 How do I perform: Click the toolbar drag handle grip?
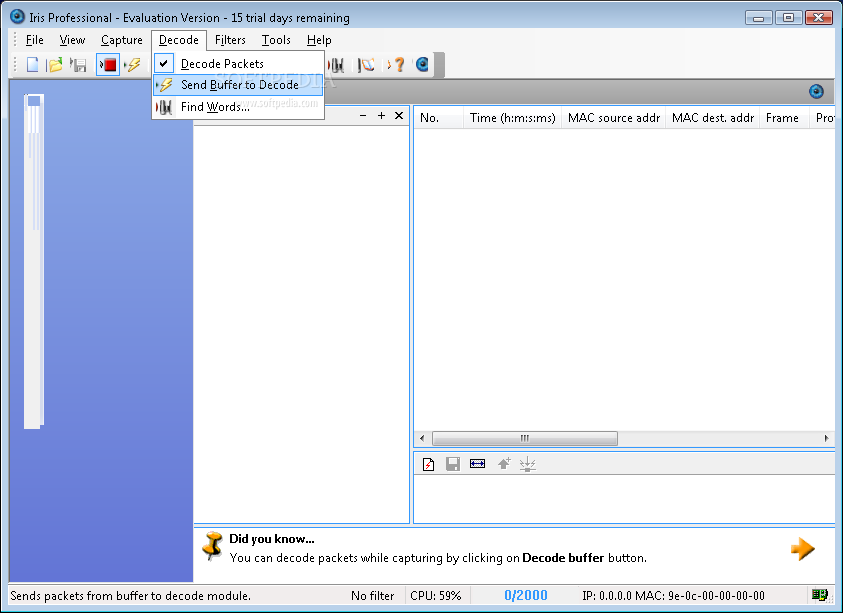[15, 65]
